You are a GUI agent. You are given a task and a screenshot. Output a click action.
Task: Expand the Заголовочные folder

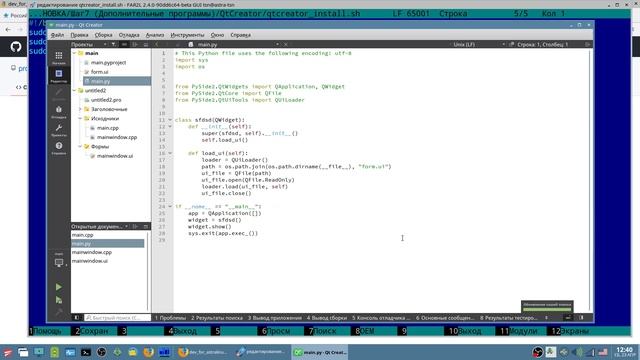point(80,109)
